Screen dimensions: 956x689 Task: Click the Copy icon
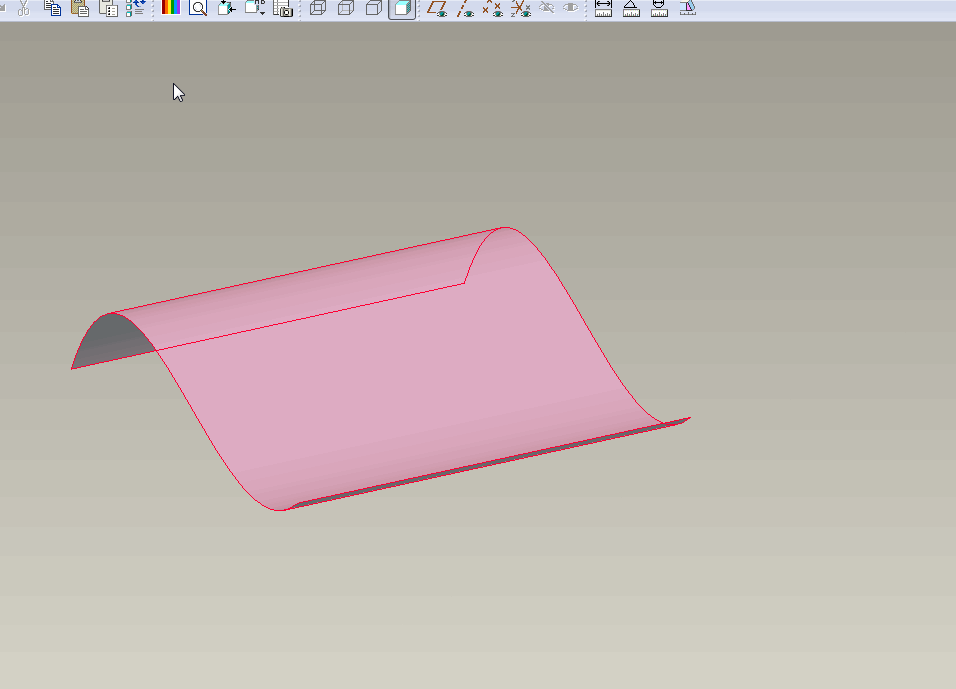(x=52, y=8)
